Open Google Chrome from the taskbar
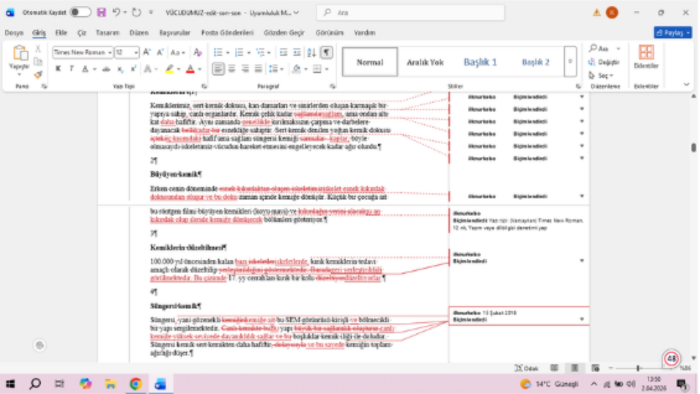Image resolution: width=700 pixels, height=394 pixels. (136, 384)
